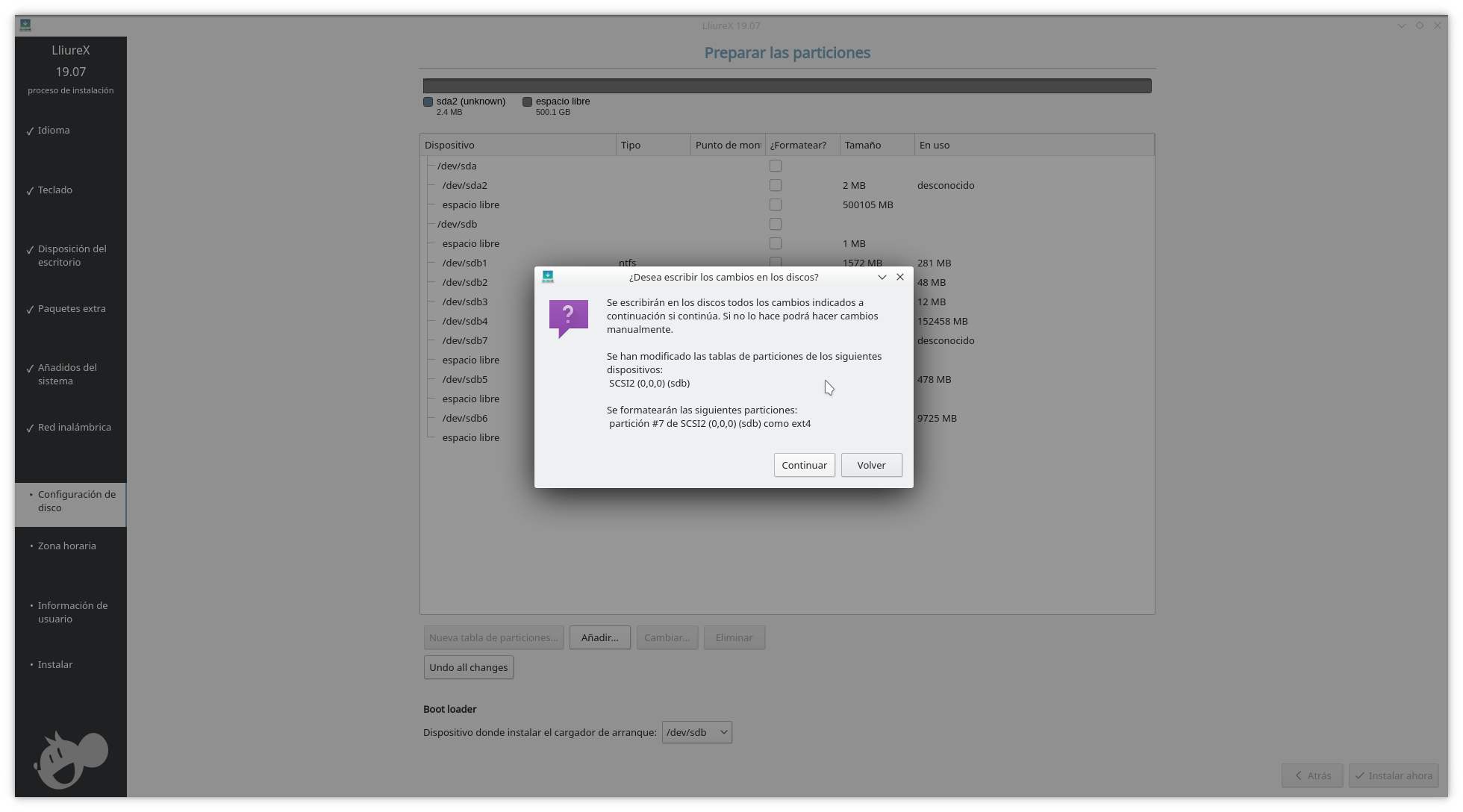Select the Zona horaria step in the sidebar
Screen dimensions: 1463x812
click(67, 546)
